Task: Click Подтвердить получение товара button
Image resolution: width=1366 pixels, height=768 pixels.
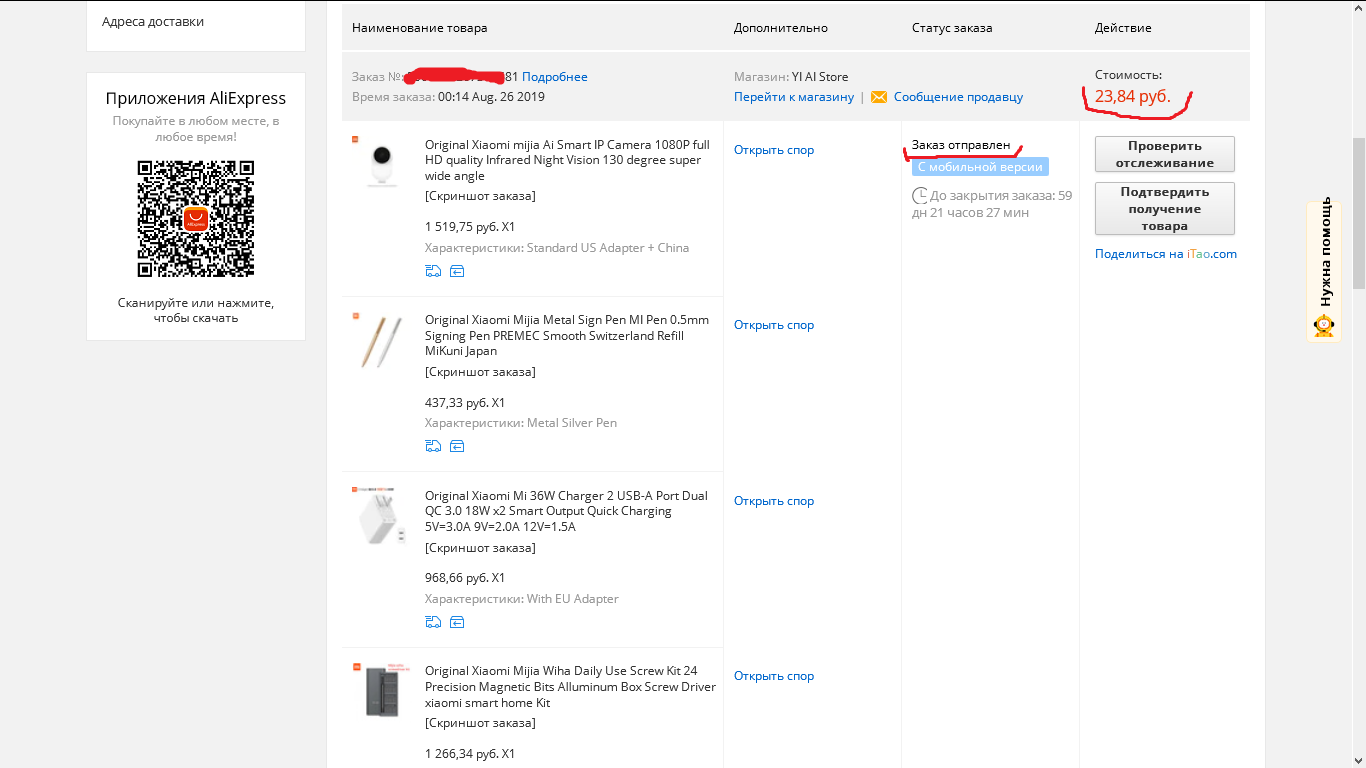Action: 1165,208
